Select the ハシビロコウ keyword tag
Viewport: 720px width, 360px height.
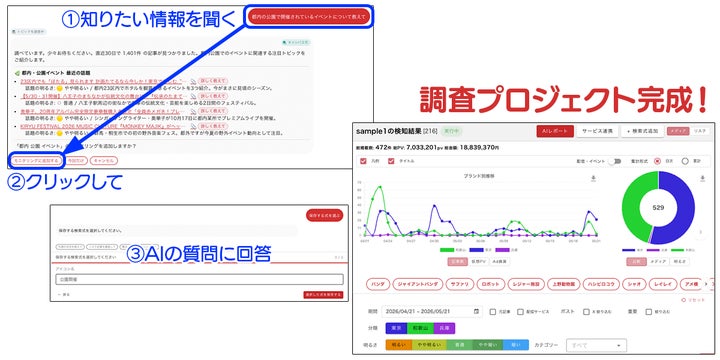(601, 284)
